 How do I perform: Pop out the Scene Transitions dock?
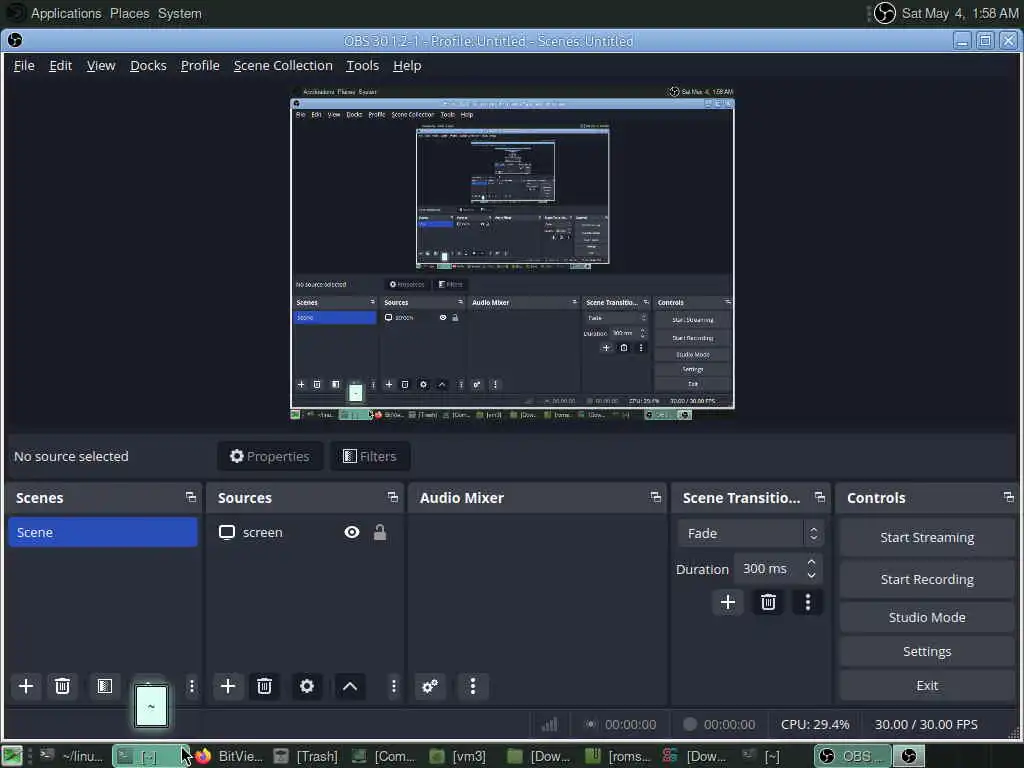pyautogui.click(x=820, y=498)
